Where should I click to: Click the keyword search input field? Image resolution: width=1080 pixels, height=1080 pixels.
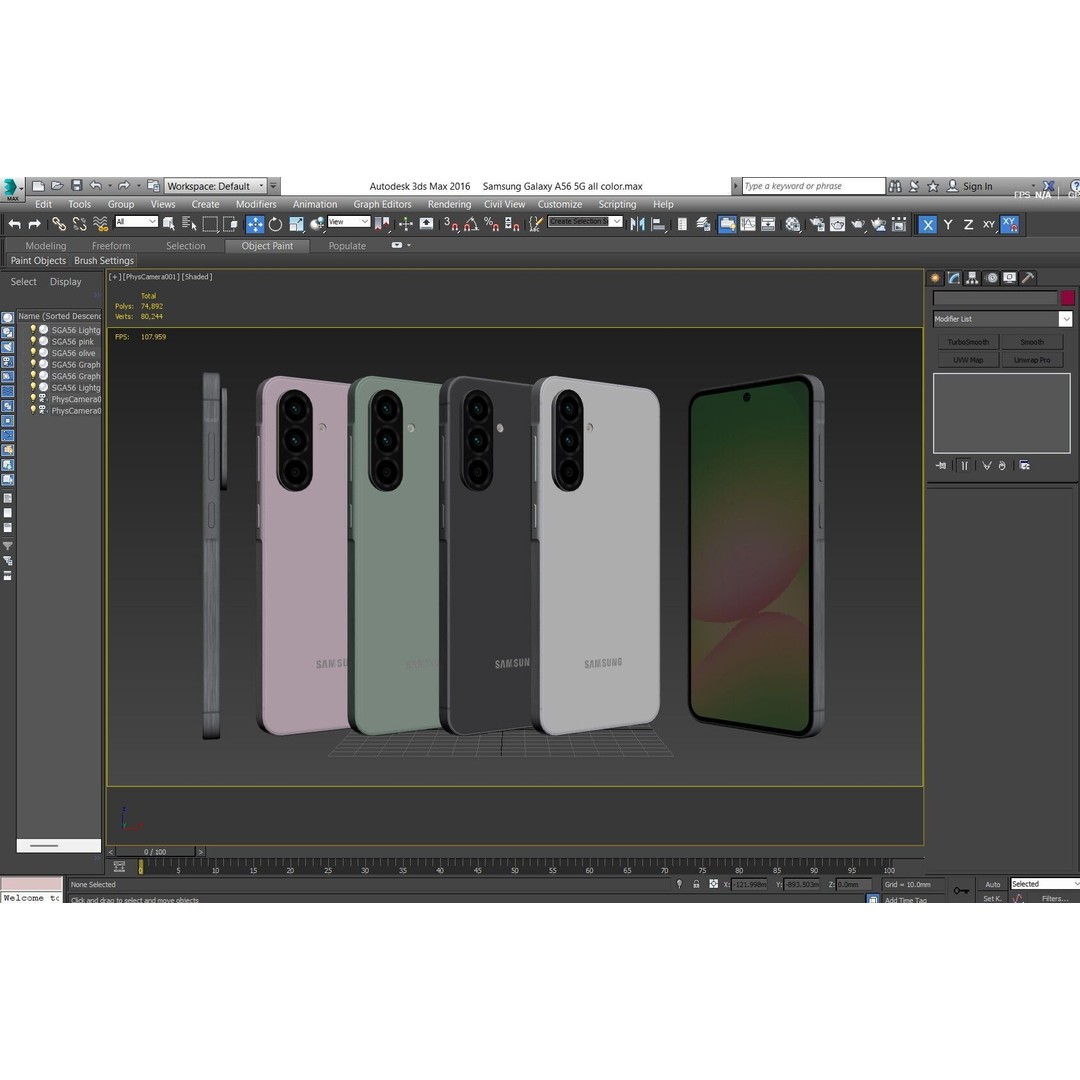click(813, 186)
